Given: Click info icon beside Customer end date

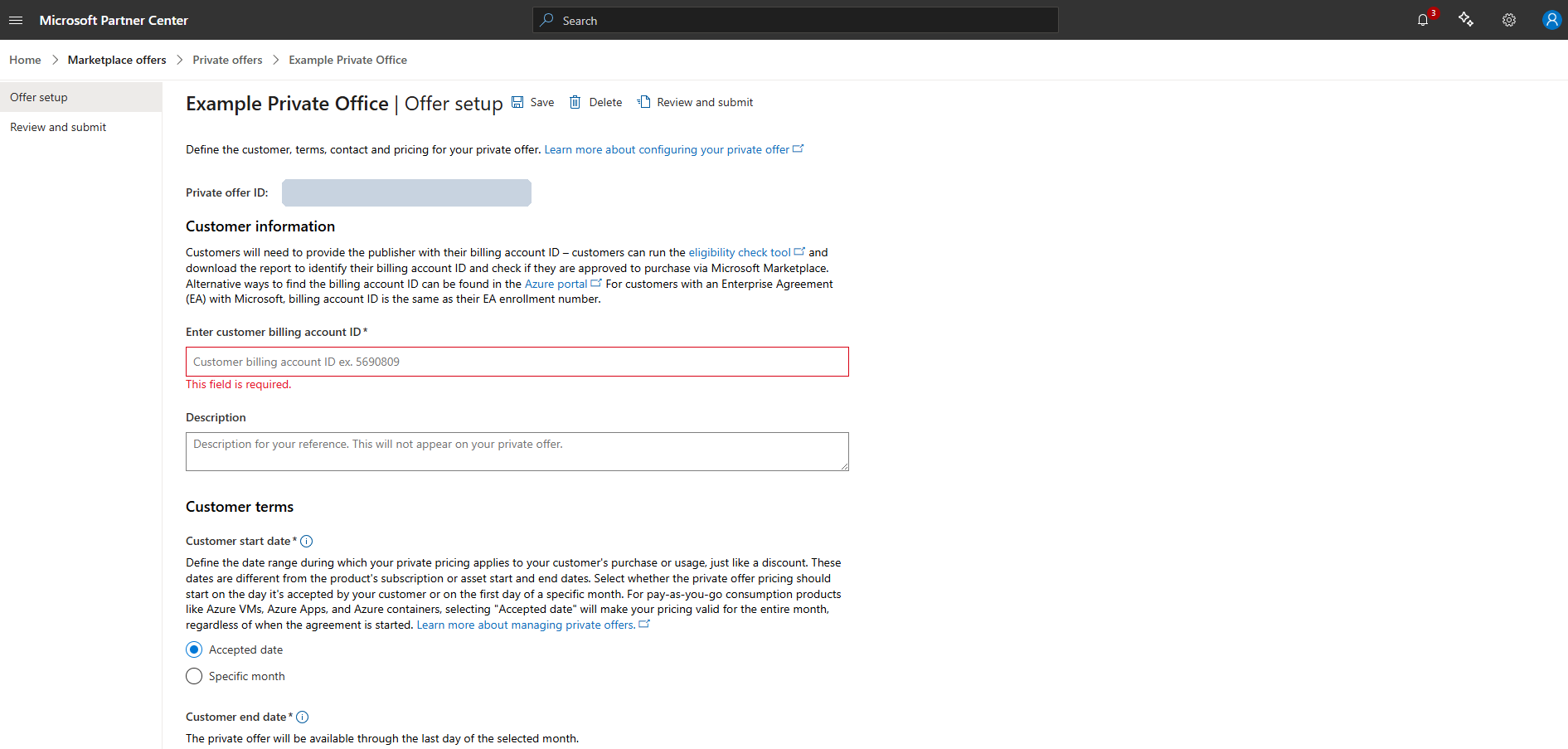Looking at the screenshot, I should pos(302,717).
